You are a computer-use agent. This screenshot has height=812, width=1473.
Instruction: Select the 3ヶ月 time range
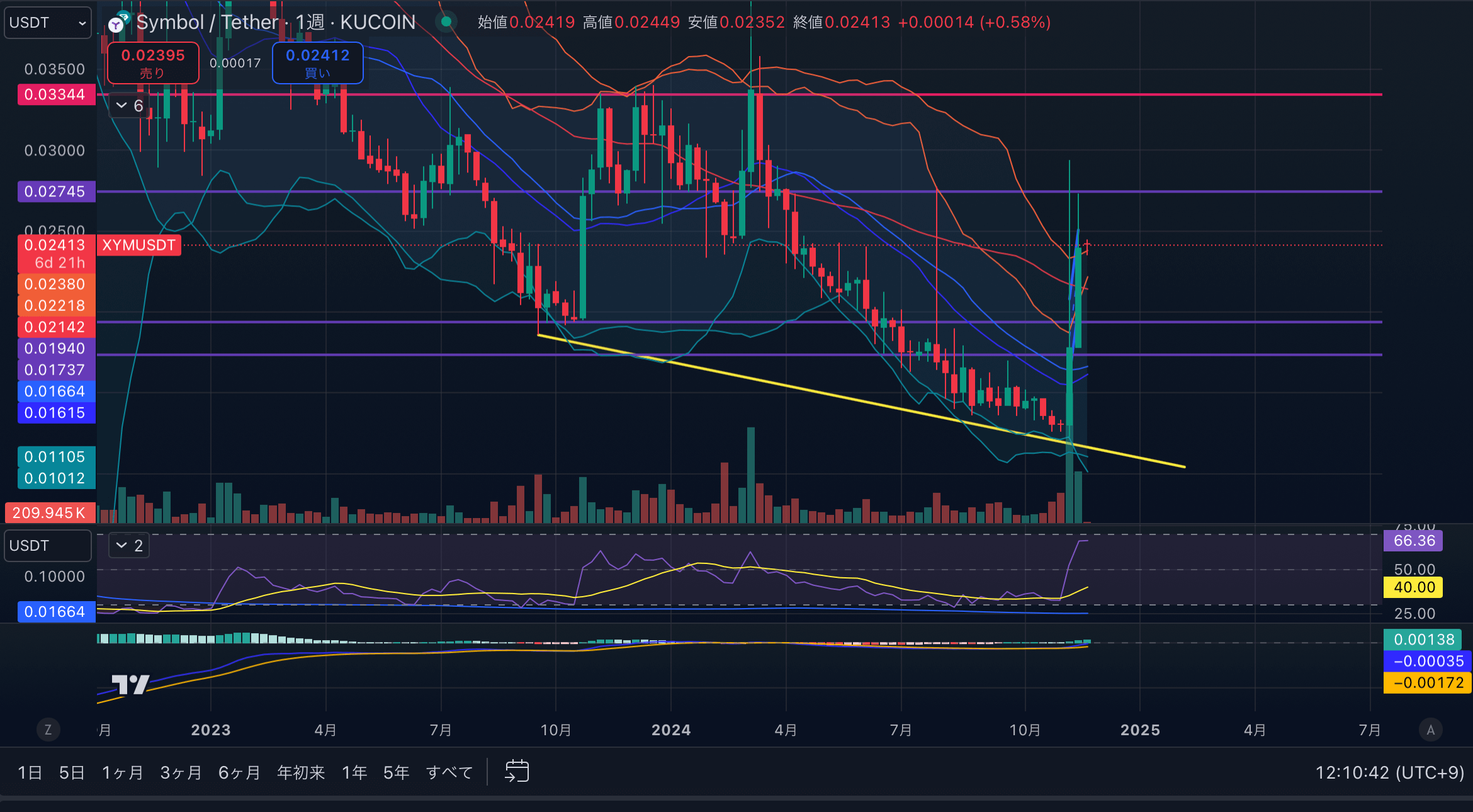[181, 772]
